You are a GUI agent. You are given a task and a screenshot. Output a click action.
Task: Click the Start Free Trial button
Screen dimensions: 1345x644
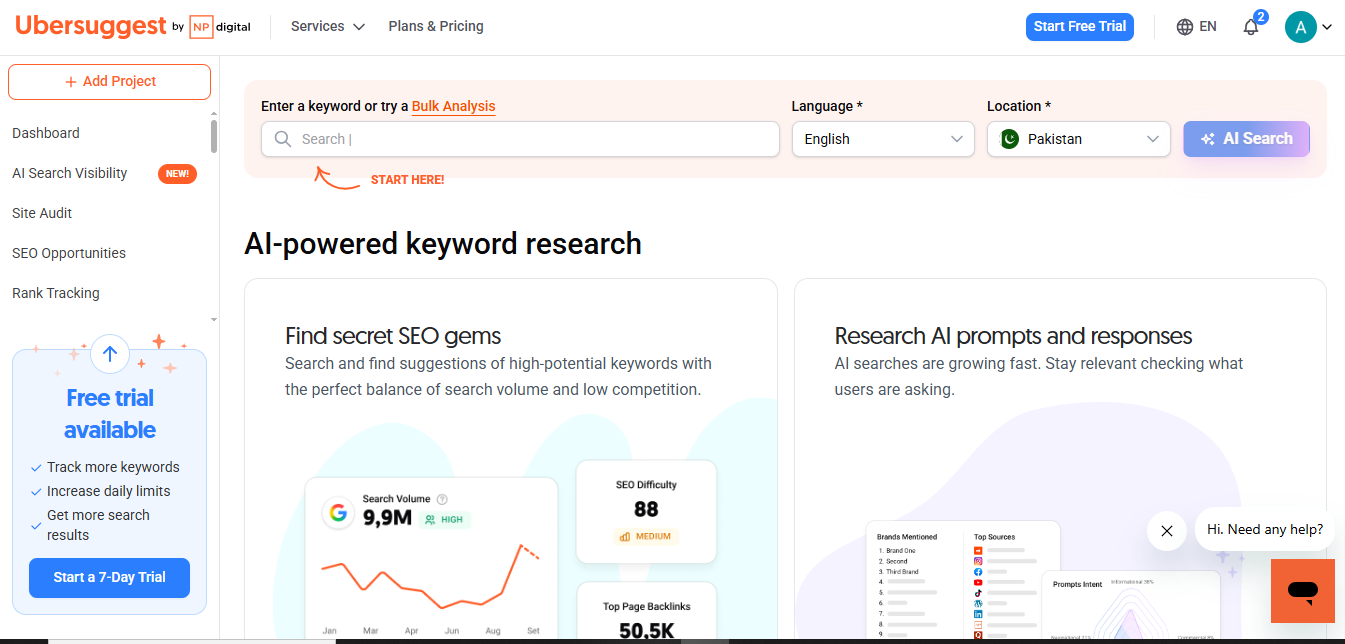point(1080,27)
